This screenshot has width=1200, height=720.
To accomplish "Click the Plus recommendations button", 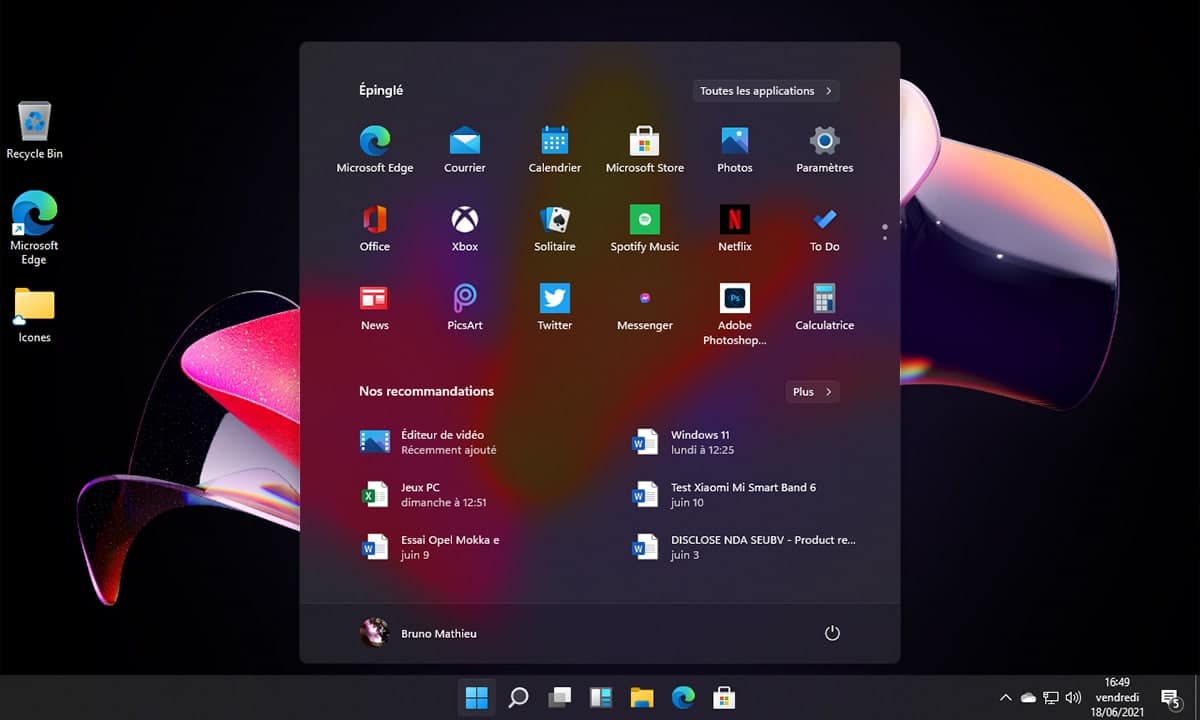I will coord(812,392).
